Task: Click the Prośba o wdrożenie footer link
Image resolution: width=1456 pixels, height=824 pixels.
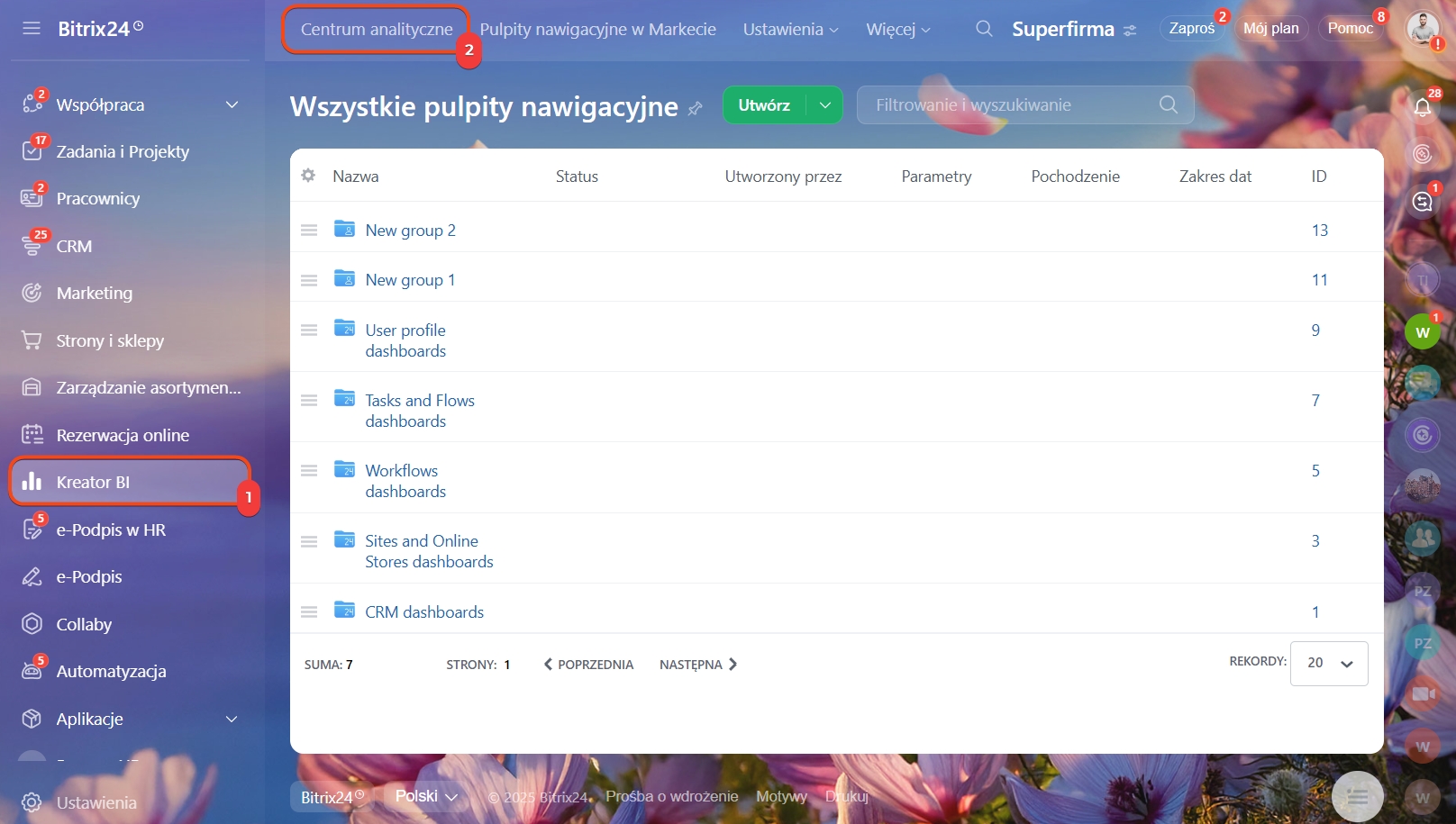Action: [x=672, y=796]
